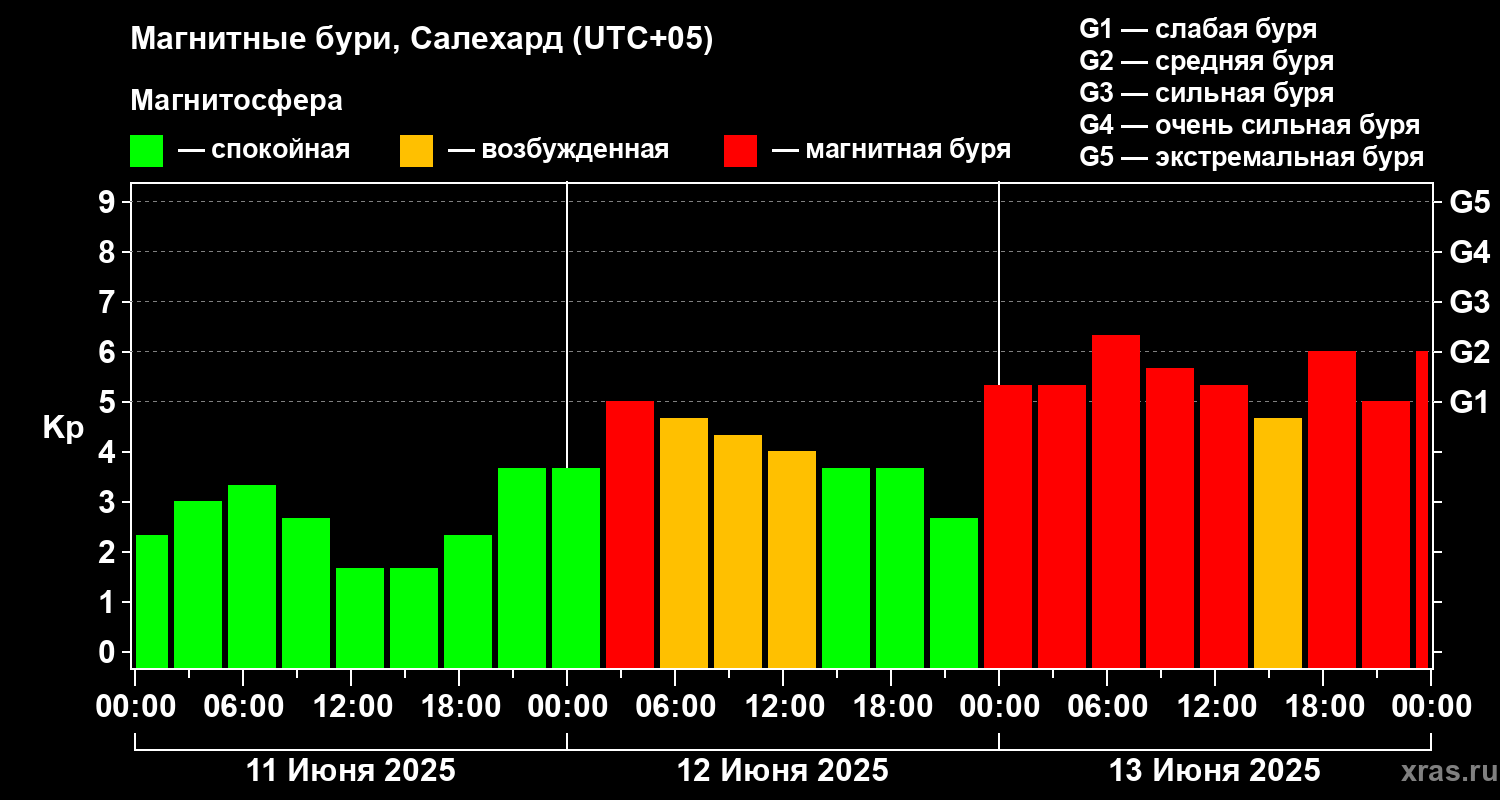The image size is (1500, 800).
Task: Click the green 'спокойная' legend swatch
Action: pyautogui.click(x=147, y=151)
